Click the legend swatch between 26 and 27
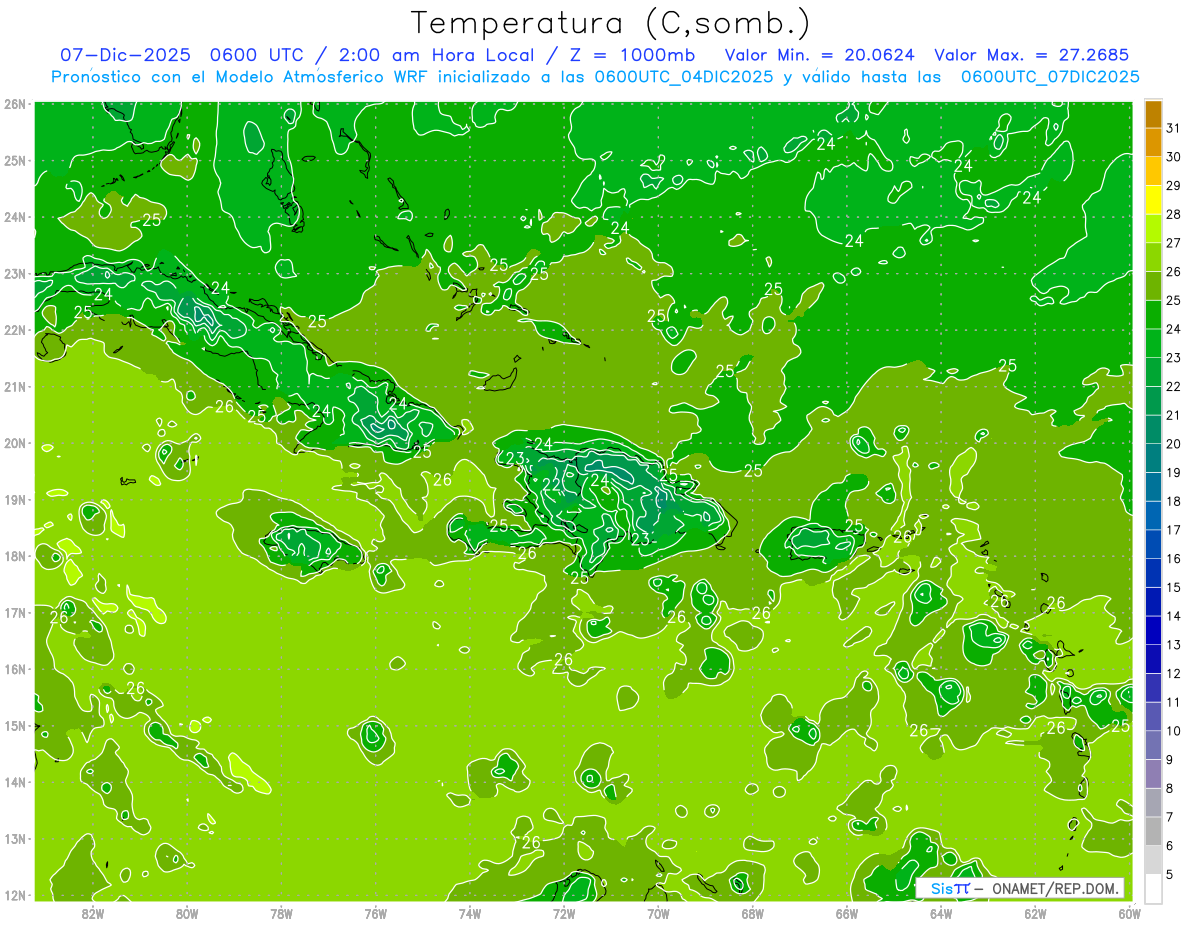Viewport: 1200px width, 927px height. pyautogui.click(x=1153, y=258)
